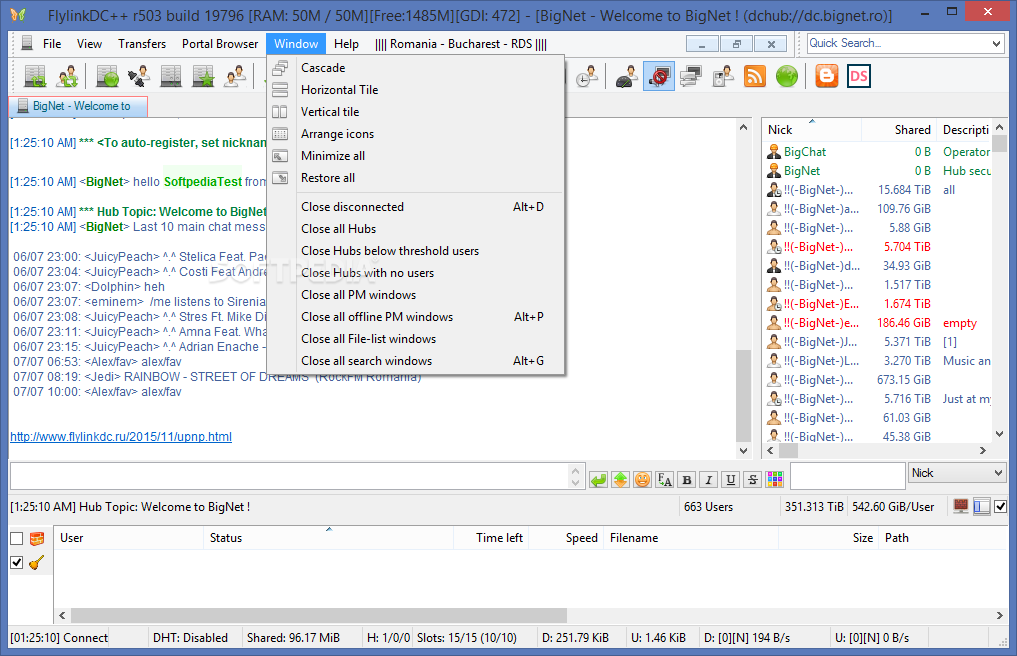Open the two-users toolbar icon
This screenshot has width=1017, height=656.
(235, 77)
